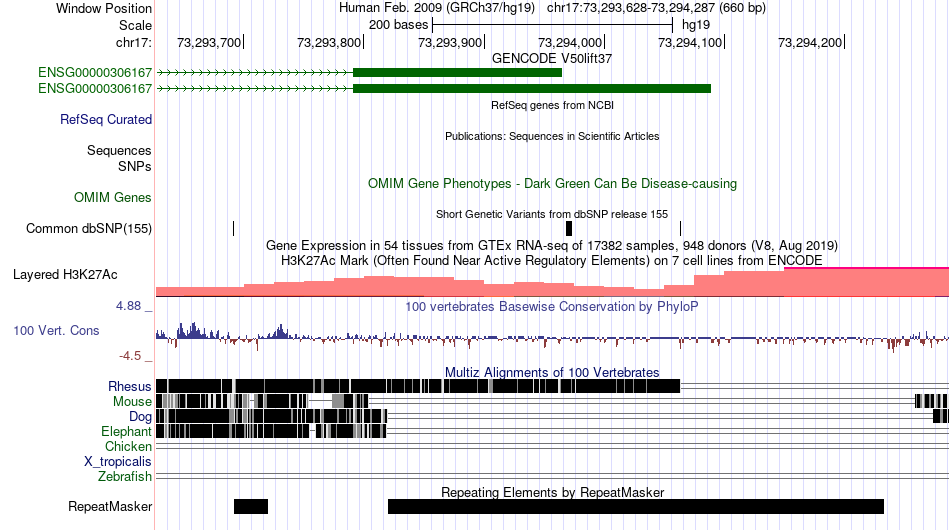The width and height of the screenshot is (950, 530).
Task: Click the pink H3K27Ac signal histogram
Action: [552, 282]
